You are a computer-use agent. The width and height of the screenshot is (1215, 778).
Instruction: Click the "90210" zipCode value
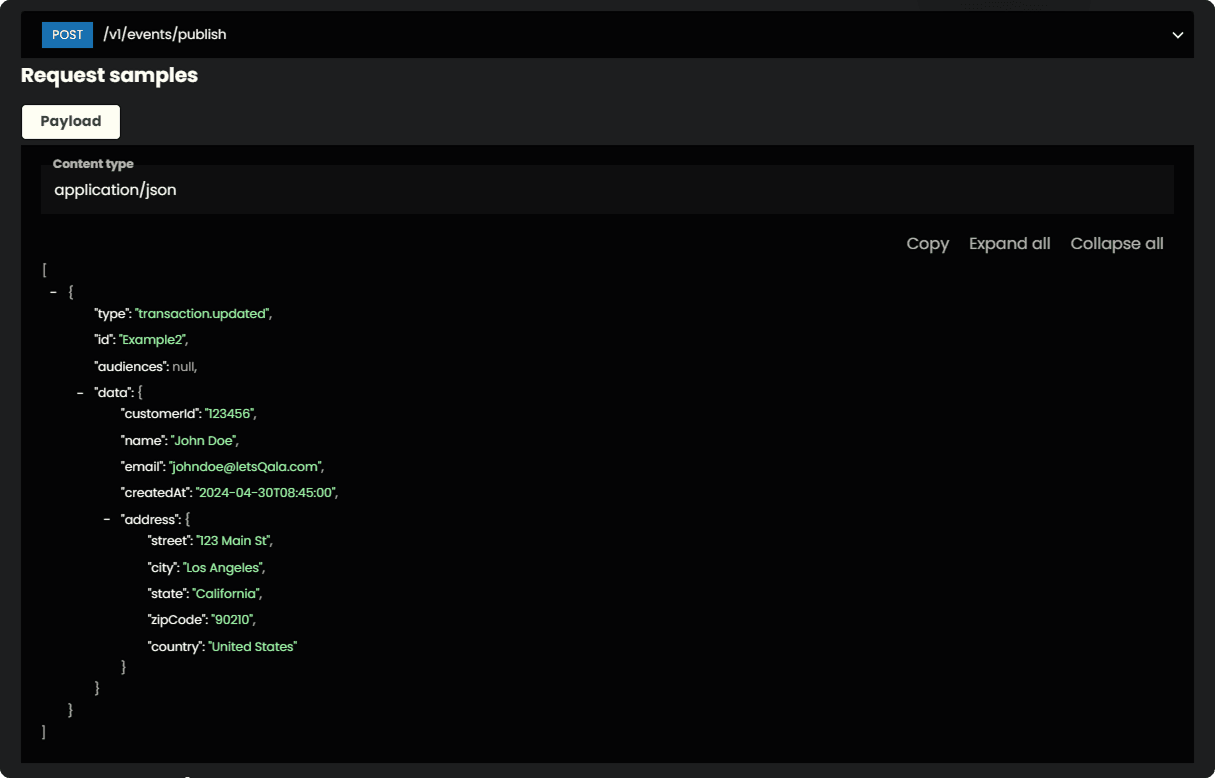click(x=225, y=620)
